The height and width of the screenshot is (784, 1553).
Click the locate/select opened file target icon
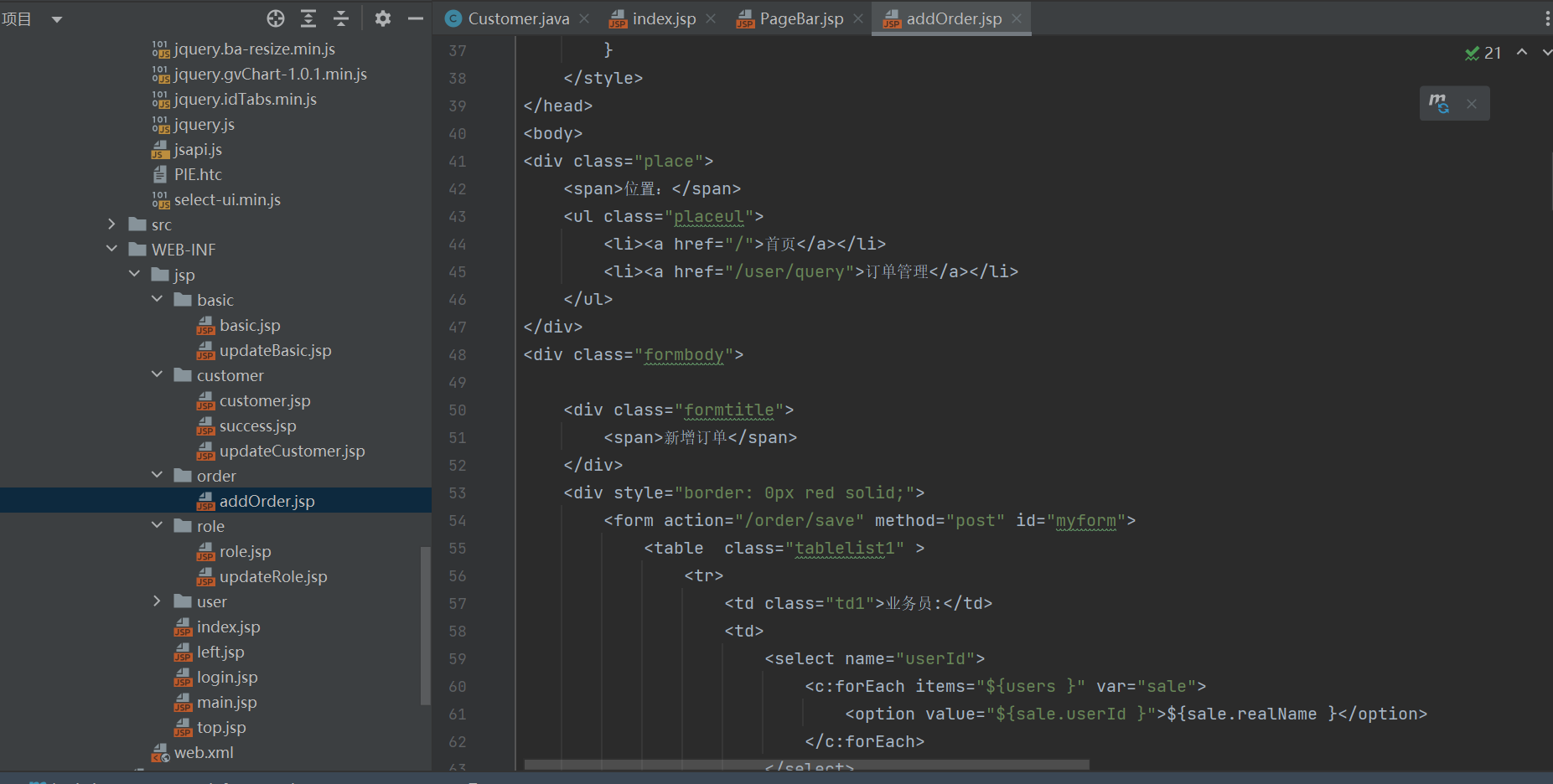(x=276, y=18)
